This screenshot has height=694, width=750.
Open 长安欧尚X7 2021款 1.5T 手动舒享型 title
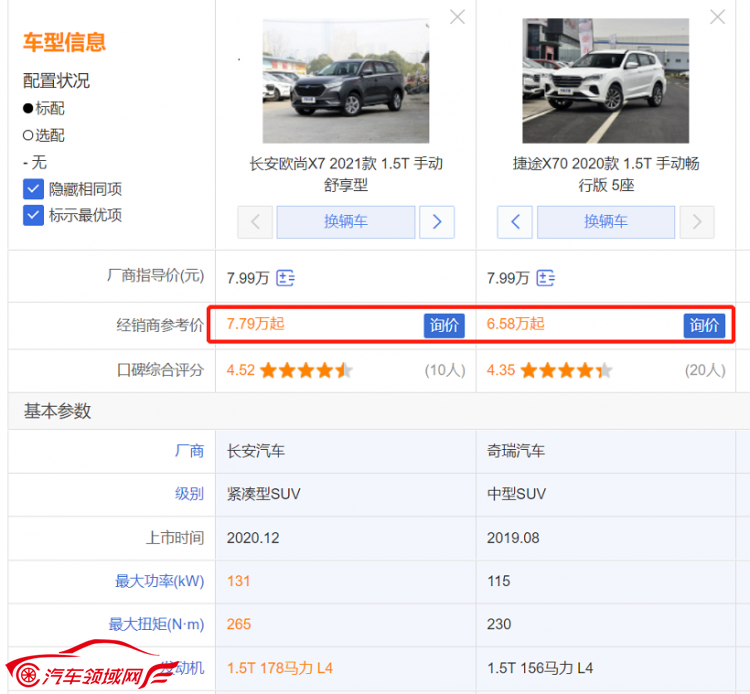tap(346, 174)
